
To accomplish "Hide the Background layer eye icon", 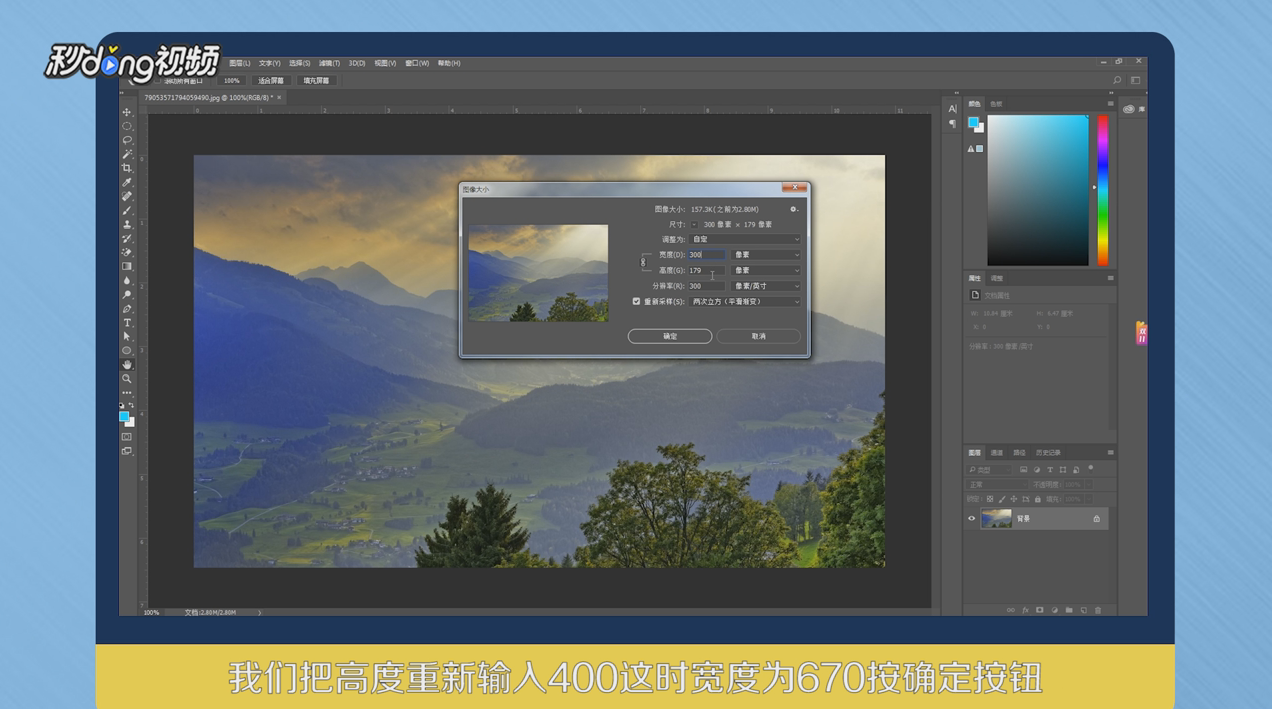I will tap(971, 518).
